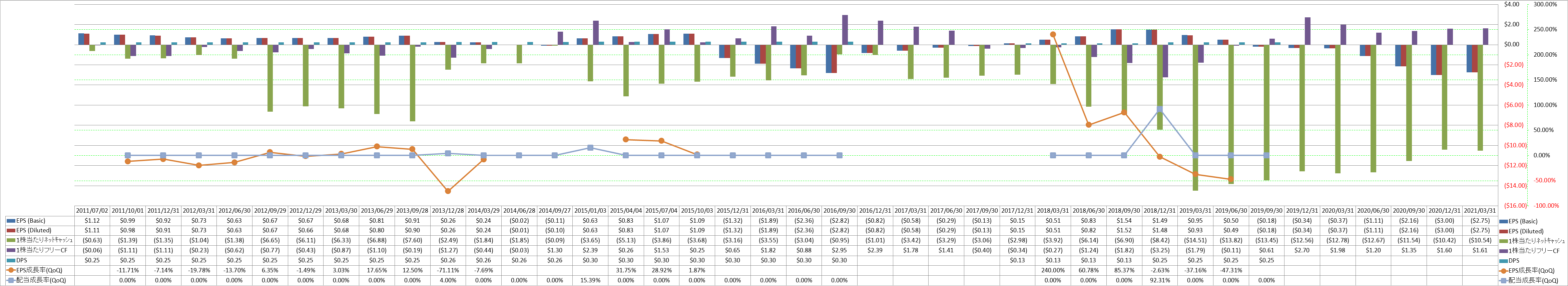Click the 2012/09/29 date column header
1568x286 pixels.
[270, 211]
